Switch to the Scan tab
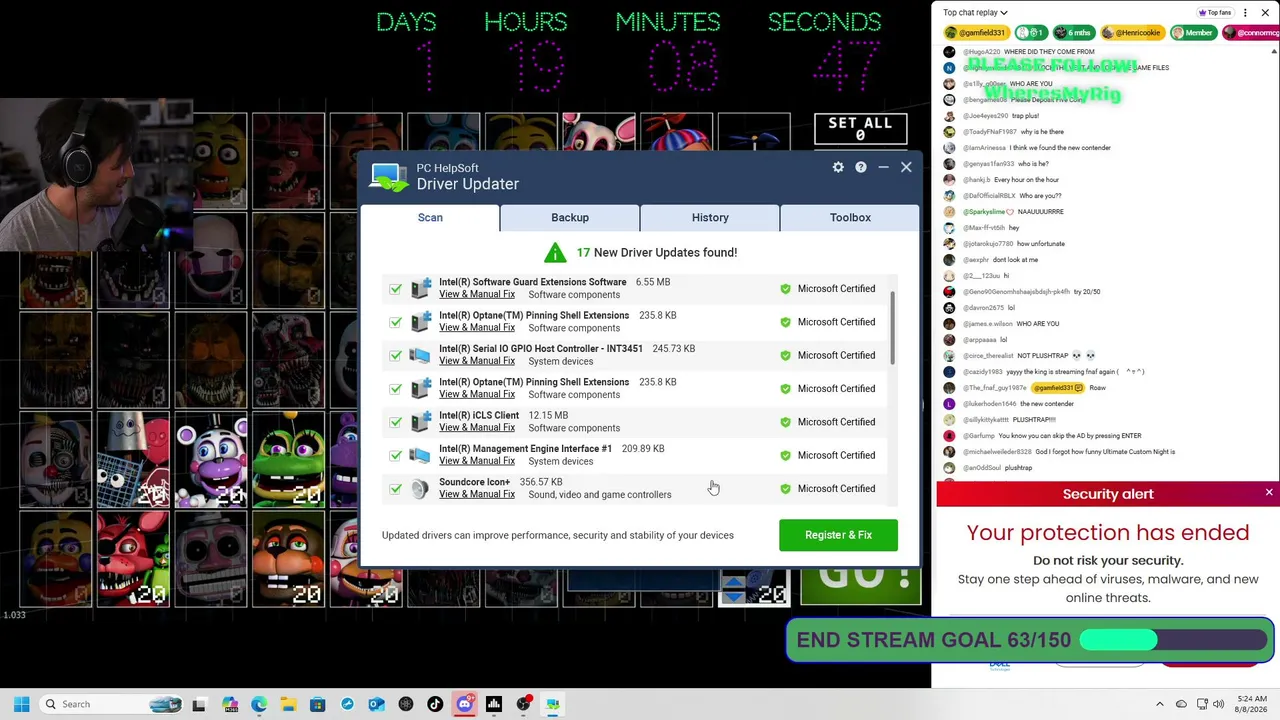Screen dimensions: 1280x720 pos(430,217)
